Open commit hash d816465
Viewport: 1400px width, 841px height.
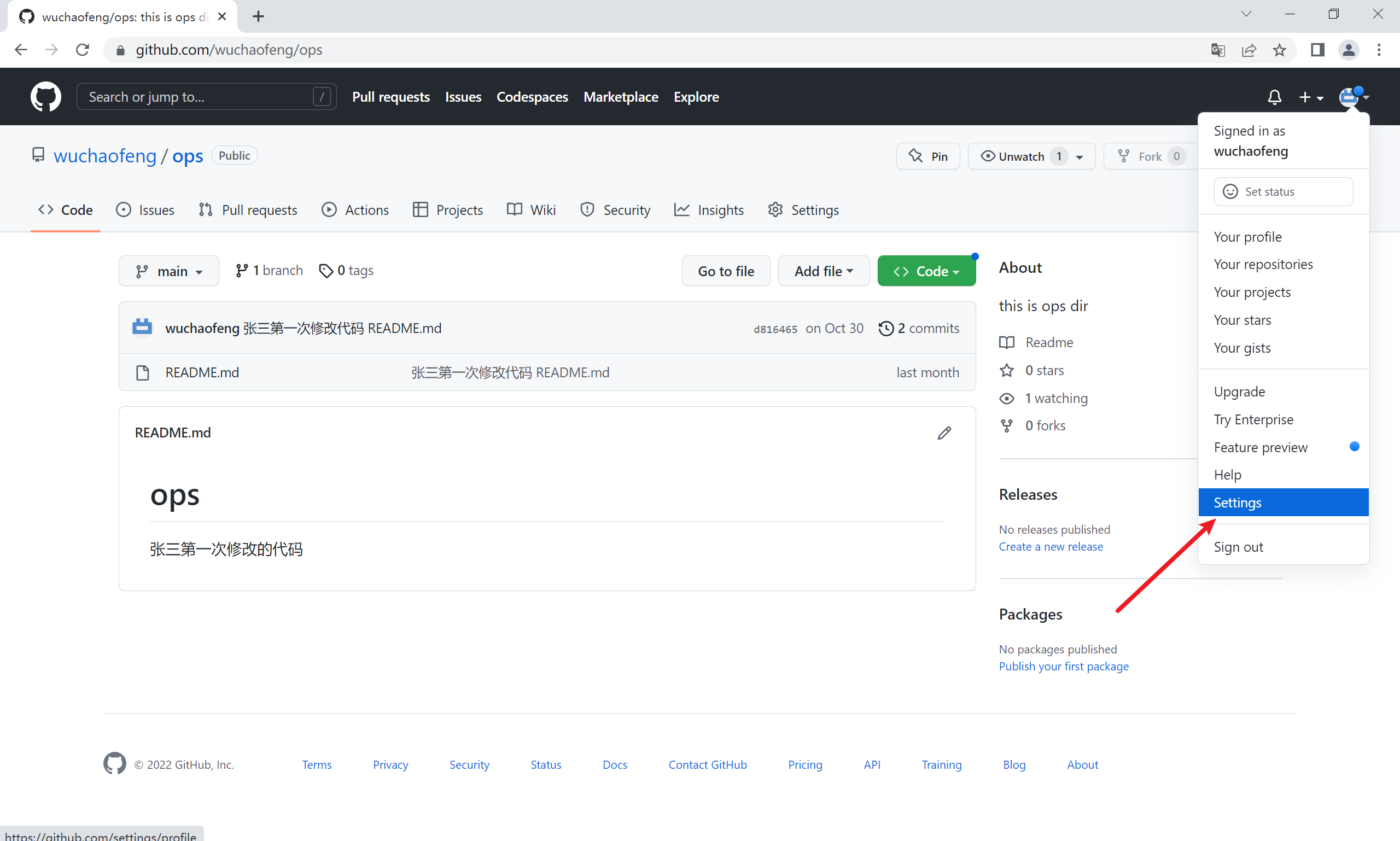[775, 329]
